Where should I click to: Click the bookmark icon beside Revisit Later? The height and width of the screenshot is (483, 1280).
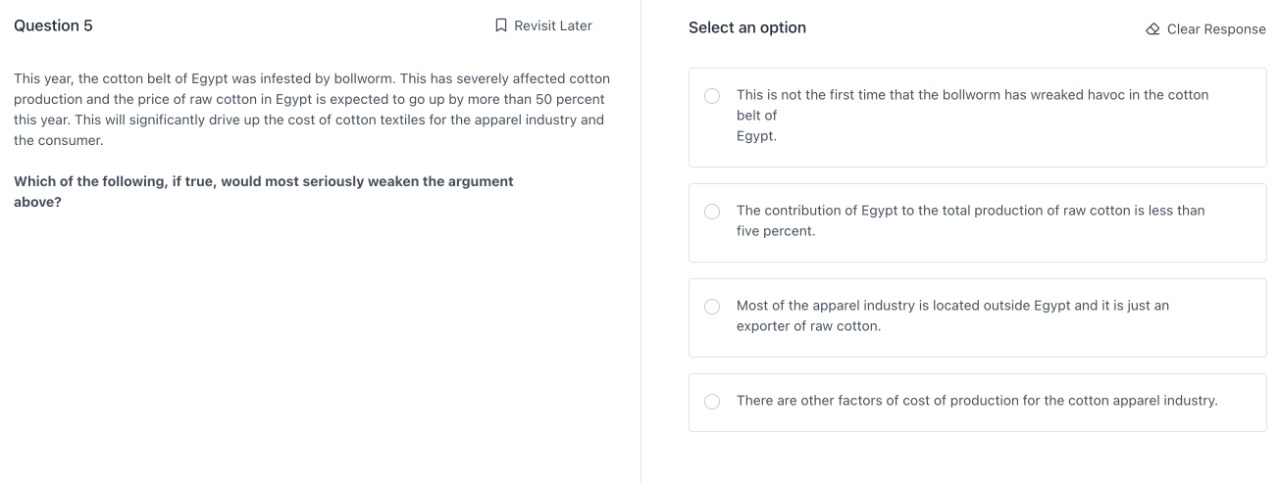501,26
